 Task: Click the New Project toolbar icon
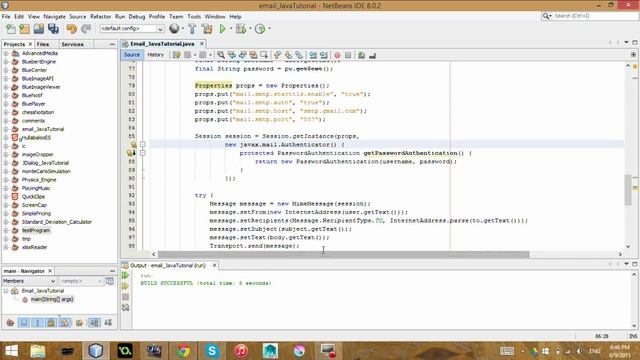tap(24, 29)
